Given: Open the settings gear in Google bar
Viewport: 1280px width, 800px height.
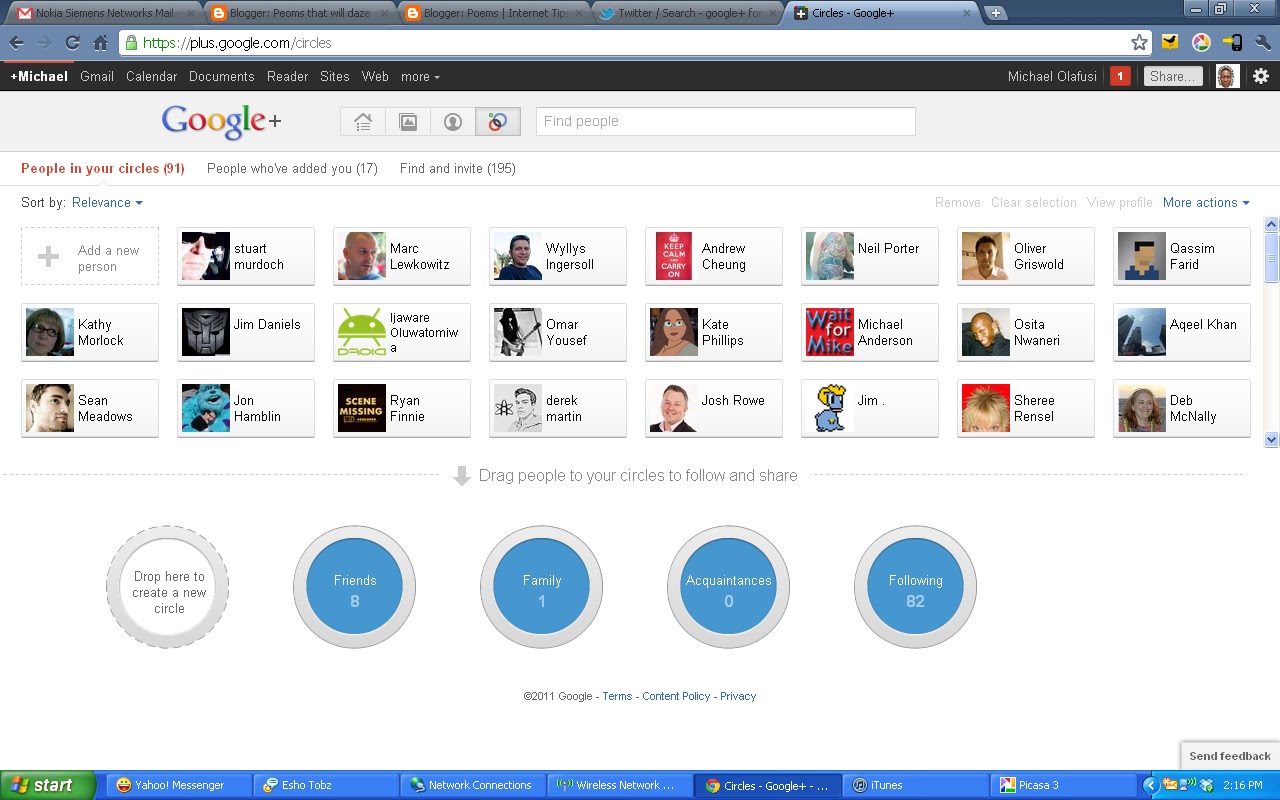Looking at the screenshot, I should pyautogui.click(x=1261, y=76).
